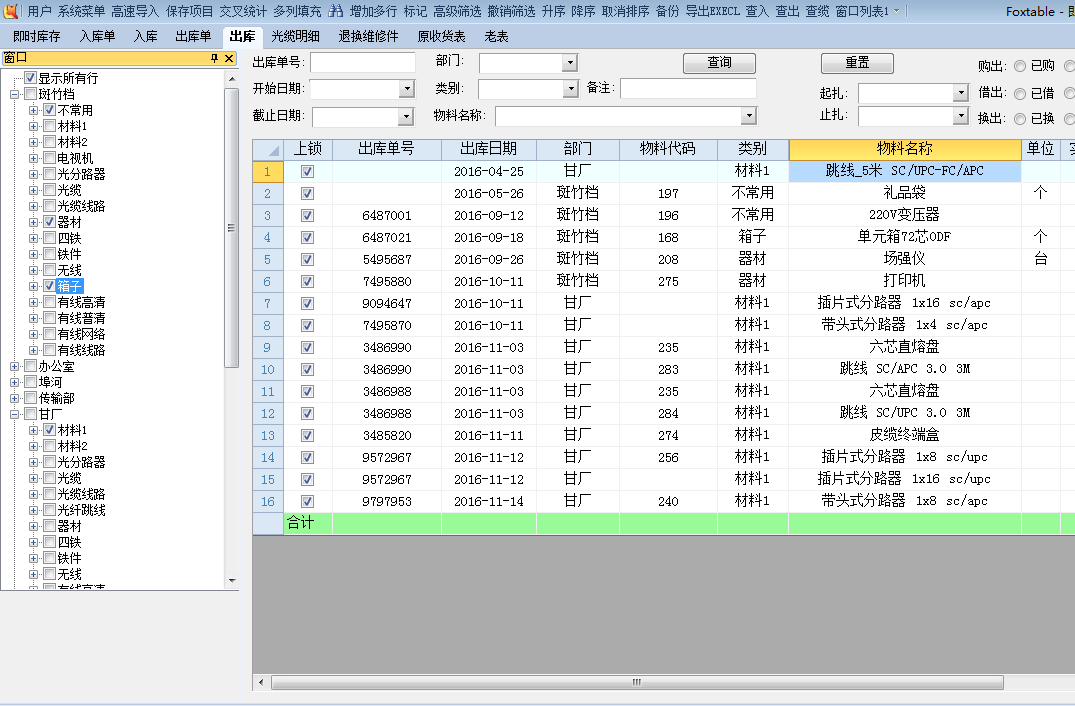Open the 截止日期 date dropdown
1075x706 pixels.
(406, 117)
